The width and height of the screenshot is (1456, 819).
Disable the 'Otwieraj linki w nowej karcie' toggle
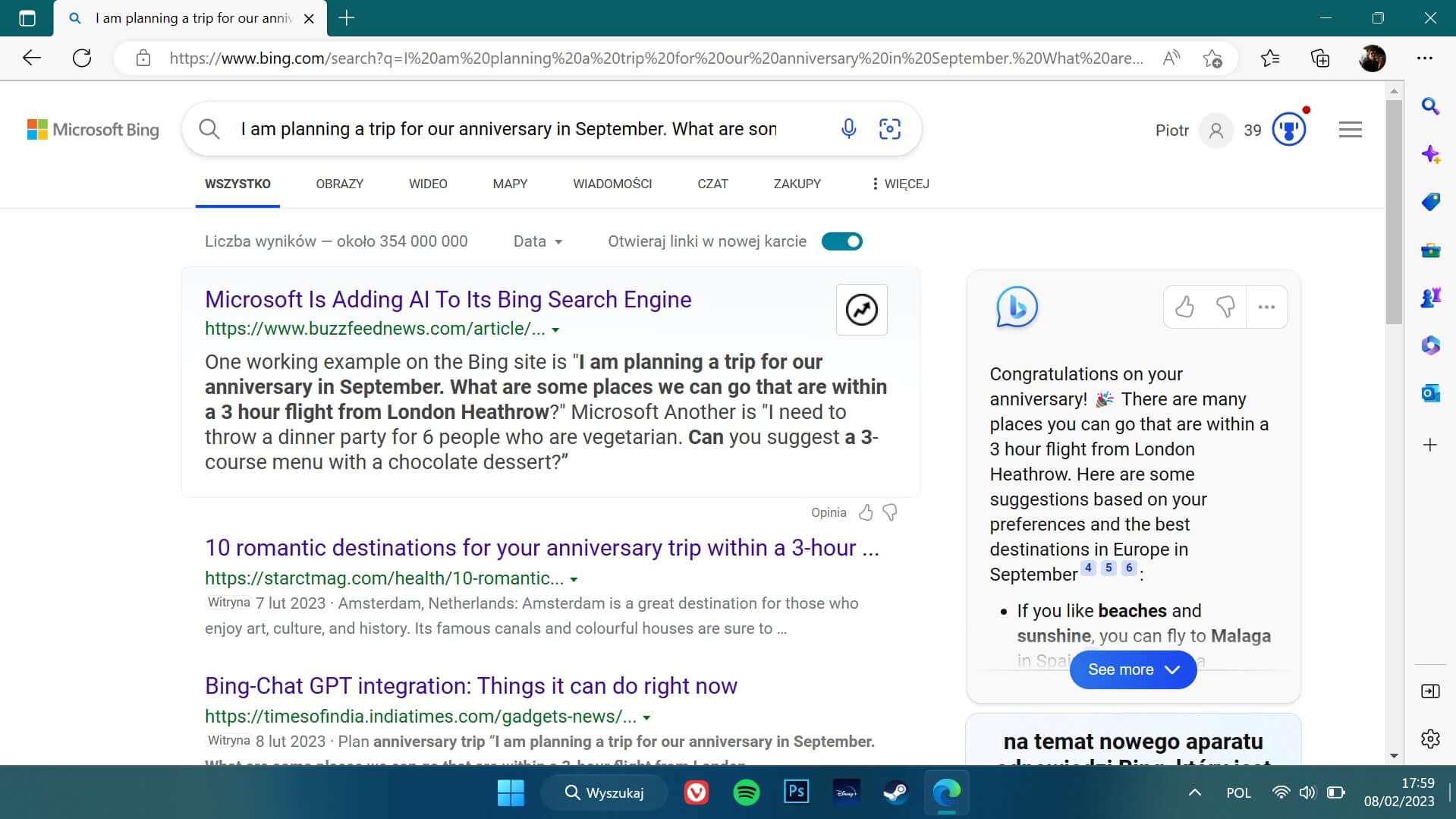pos(842,241)
